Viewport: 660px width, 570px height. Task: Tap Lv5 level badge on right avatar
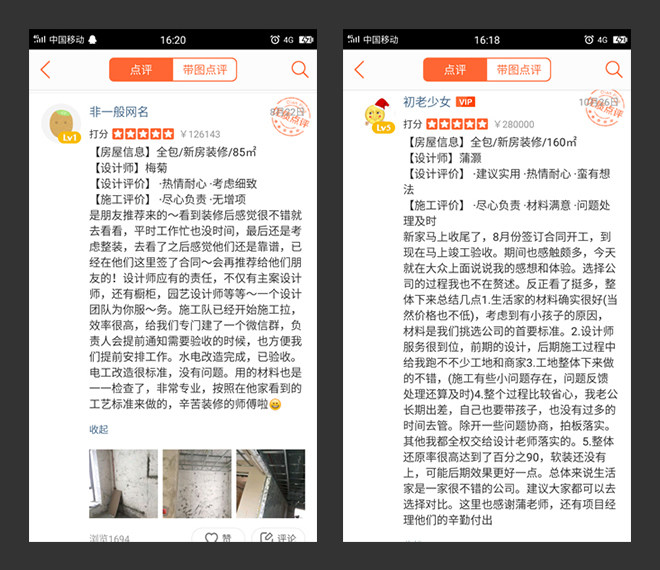coord(383,128)
